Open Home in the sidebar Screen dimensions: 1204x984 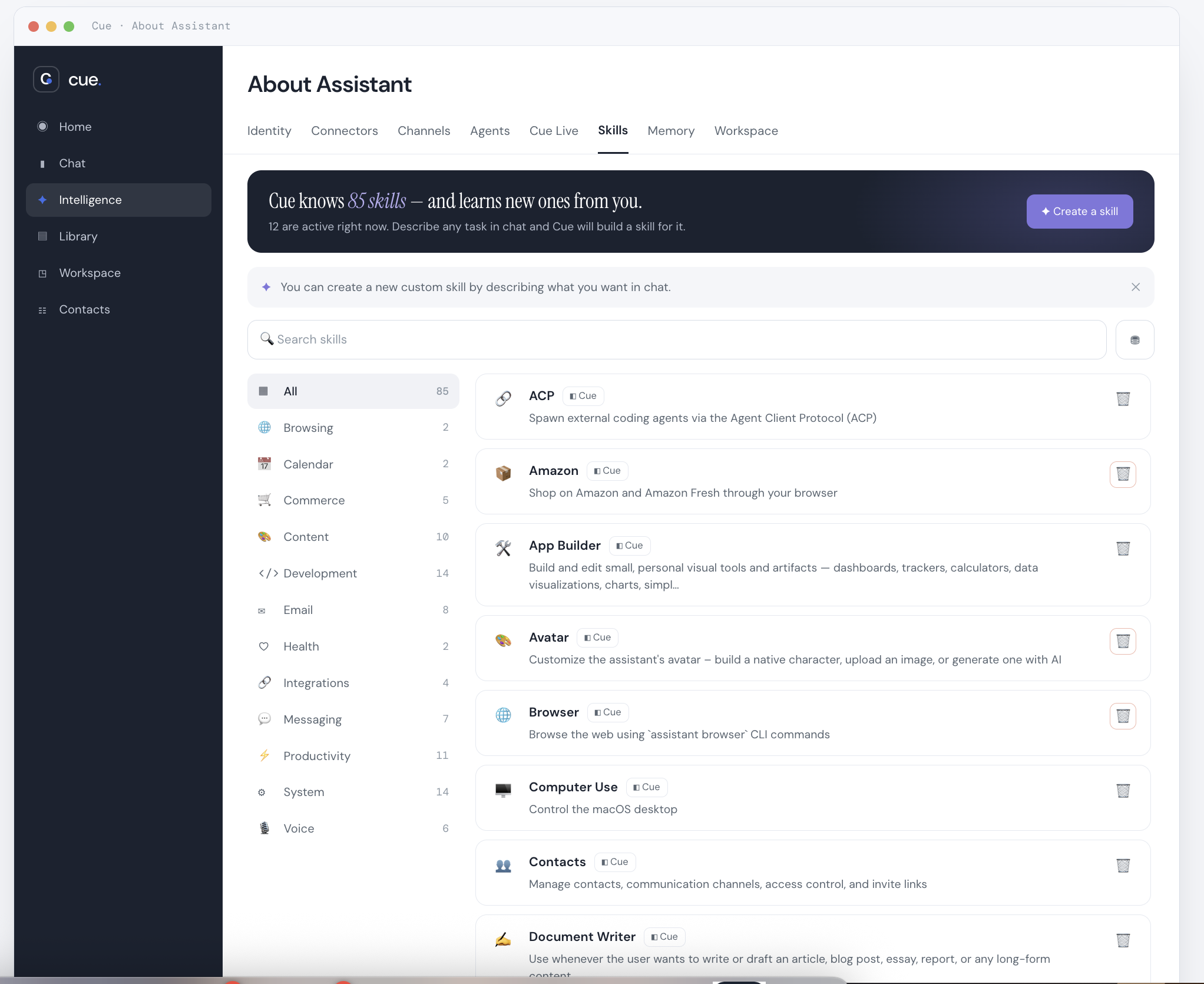click(x=118, y=127)
